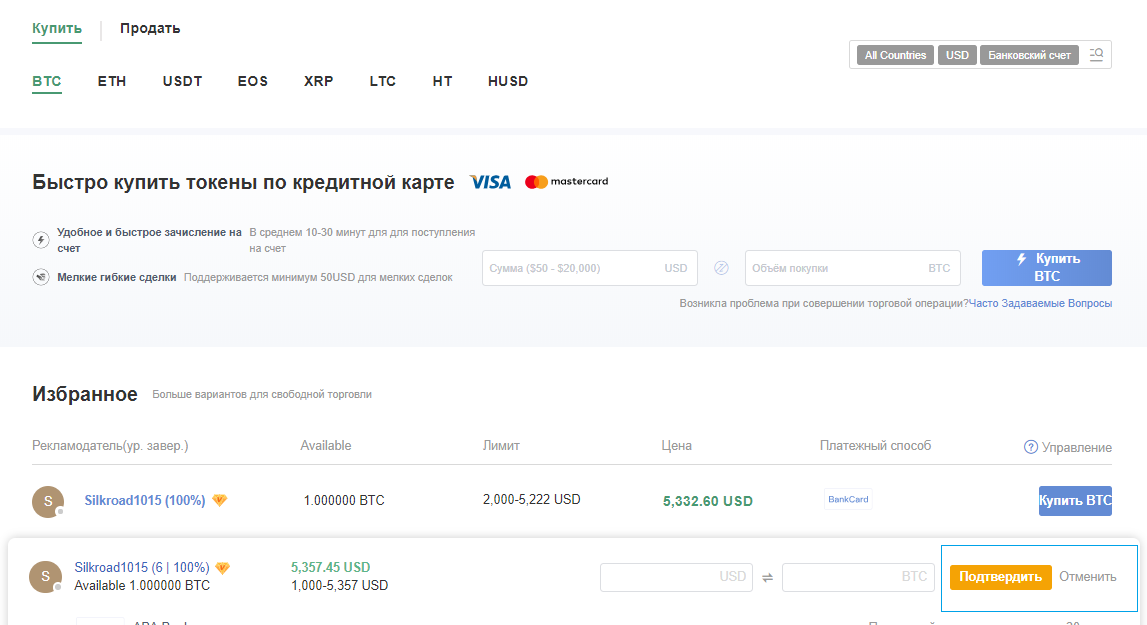The height and width of the screenshot is (625, 1147).
Task: Click the filter search icon
Action: (x=1096, y=55)
